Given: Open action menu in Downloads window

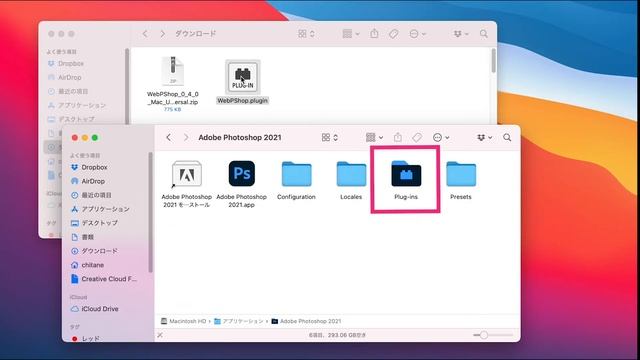Looking at the screenshot, I should point(417,34).
